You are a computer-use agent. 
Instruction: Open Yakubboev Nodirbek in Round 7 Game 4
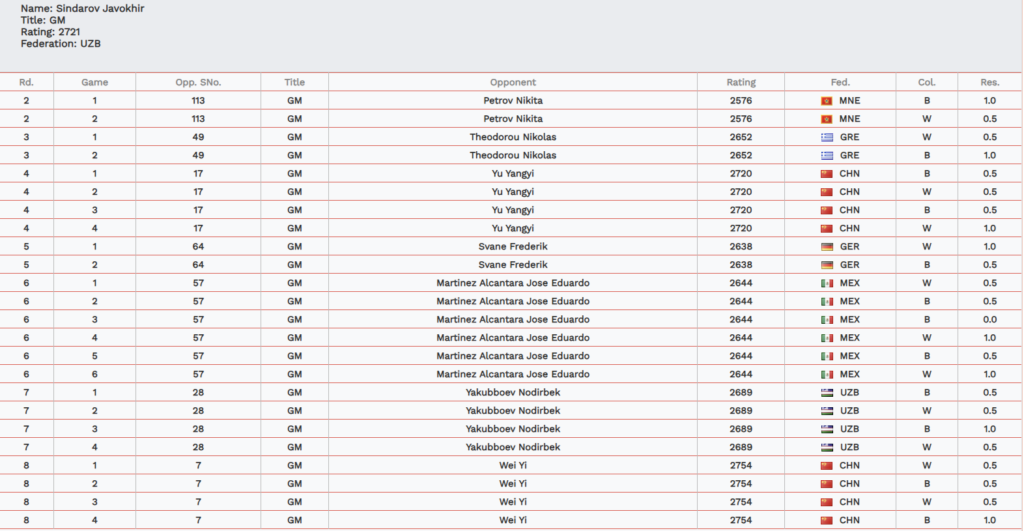[x=513, y=447]
